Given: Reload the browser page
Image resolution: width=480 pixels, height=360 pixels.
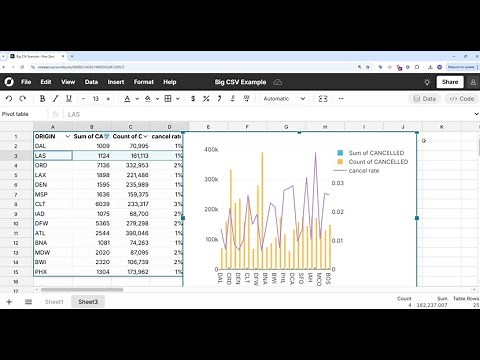Looking at the screenshot, I should (x=22, y=67).
